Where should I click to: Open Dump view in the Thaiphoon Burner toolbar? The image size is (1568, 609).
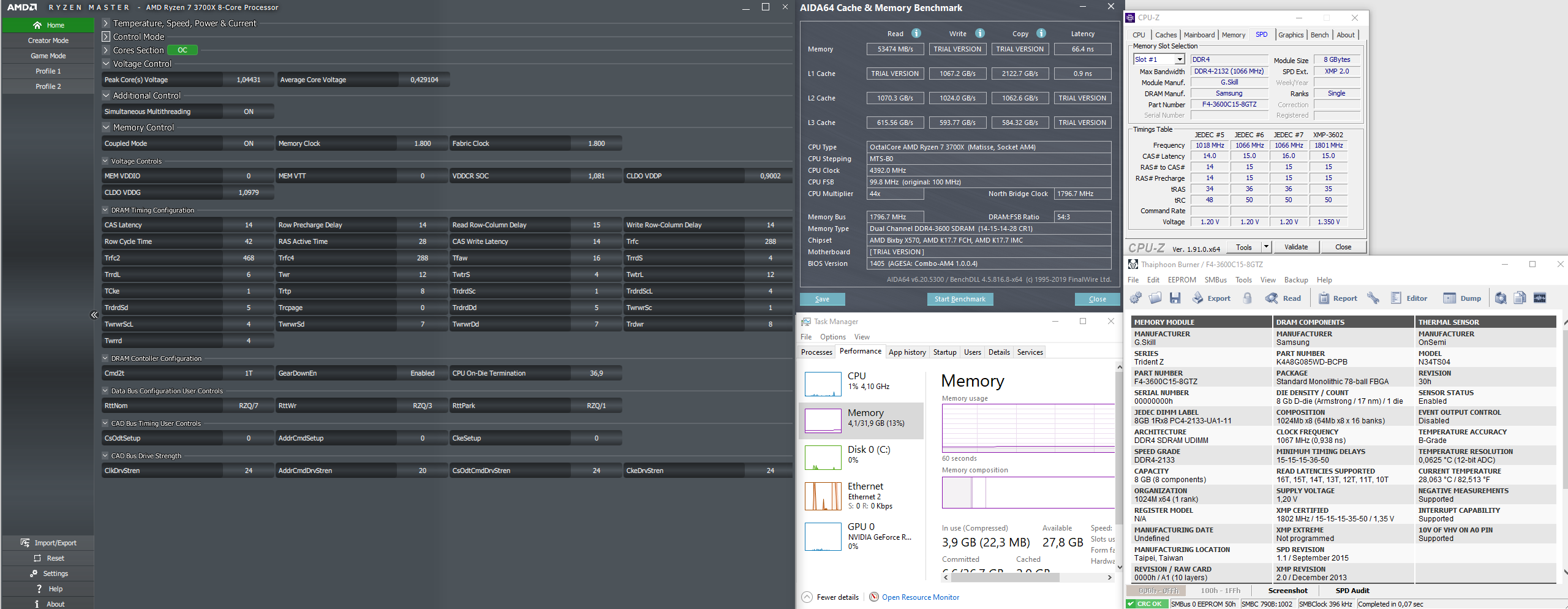(x=1462, y=298)
